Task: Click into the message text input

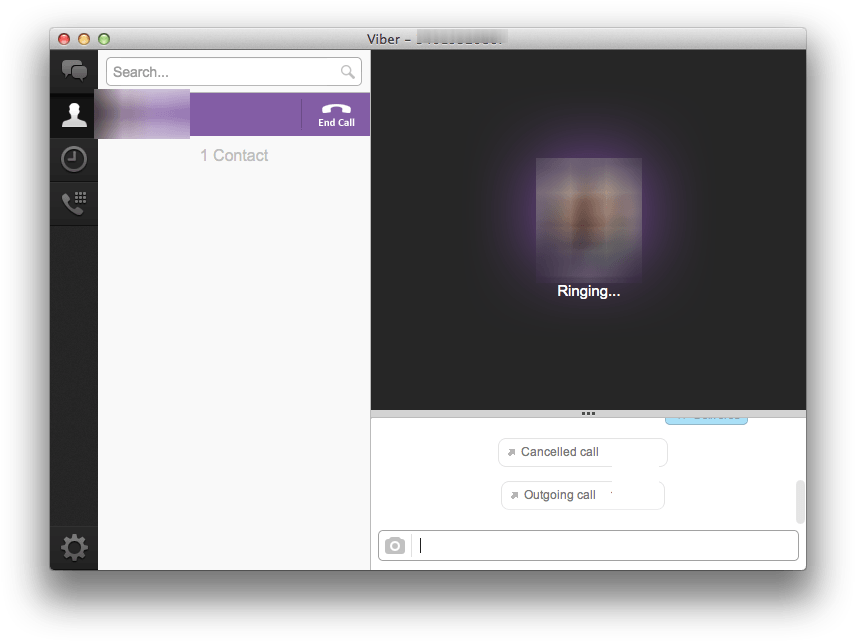Action: (x=605, y=545)
